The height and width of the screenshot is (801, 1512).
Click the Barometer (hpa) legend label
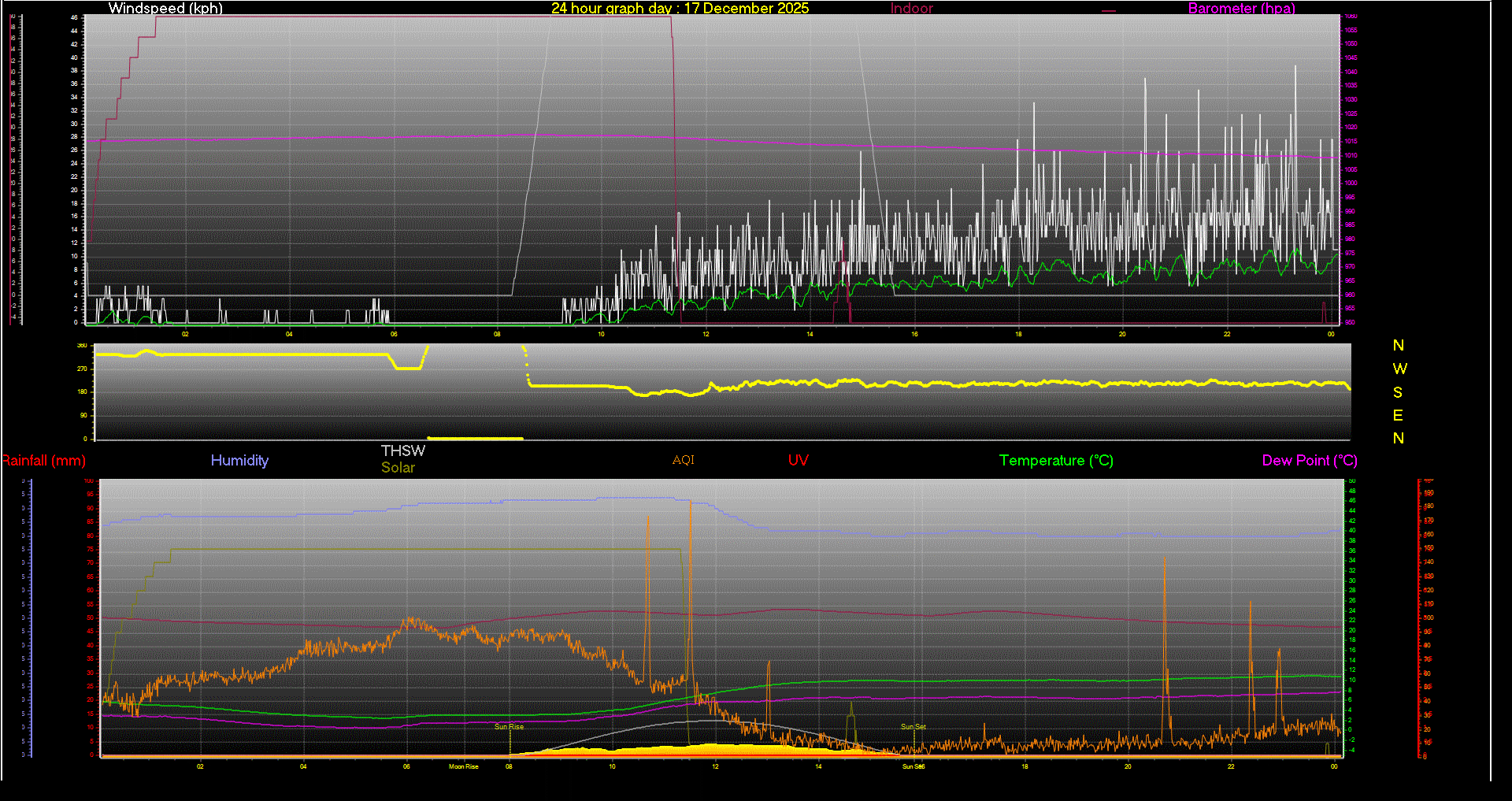coord(1241,8)
